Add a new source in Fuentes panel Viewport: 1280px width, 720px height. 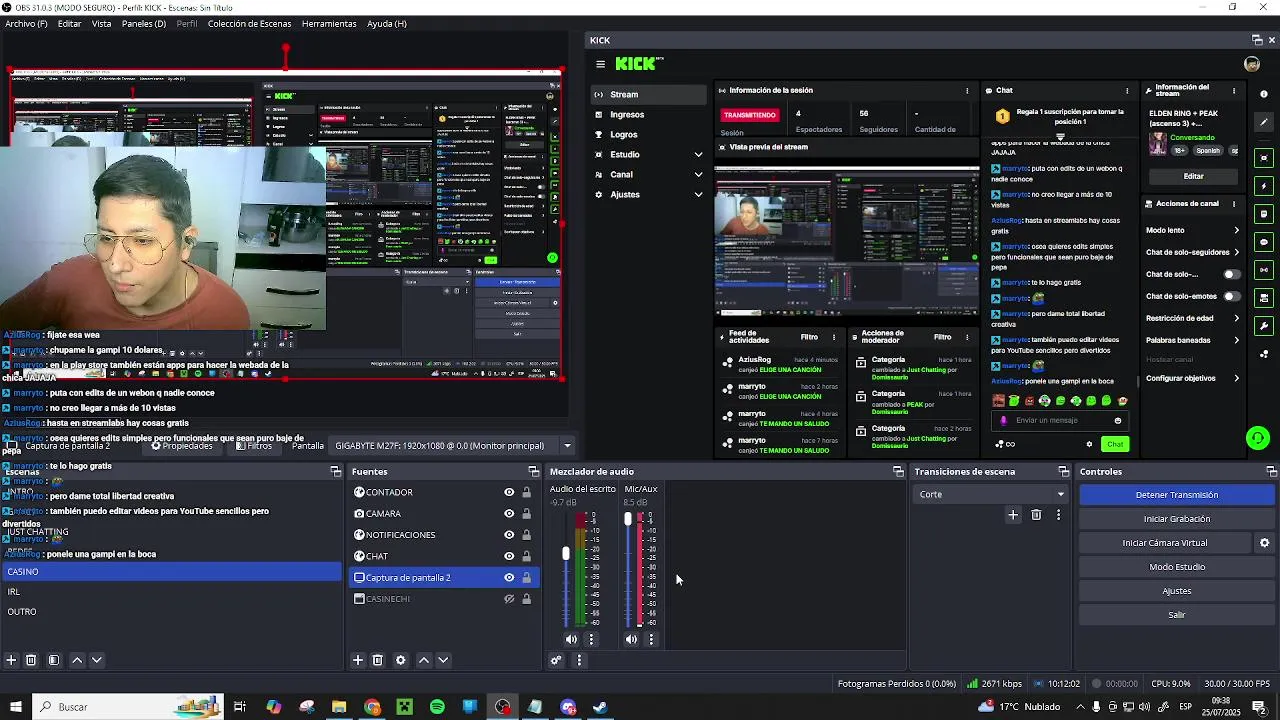pos(358,660)
